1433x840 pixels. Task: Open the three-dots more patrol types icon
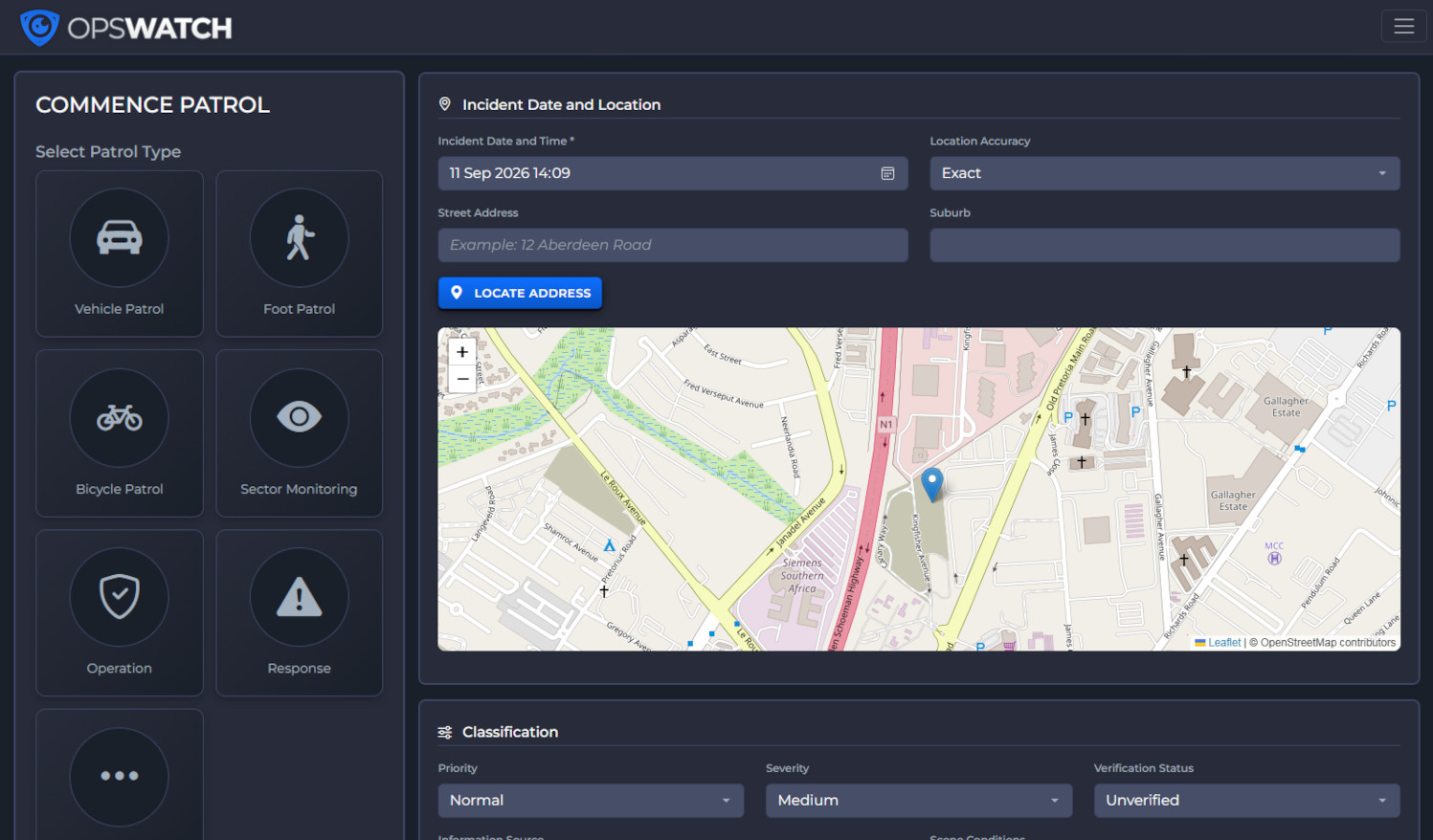[x=120, y=776]
